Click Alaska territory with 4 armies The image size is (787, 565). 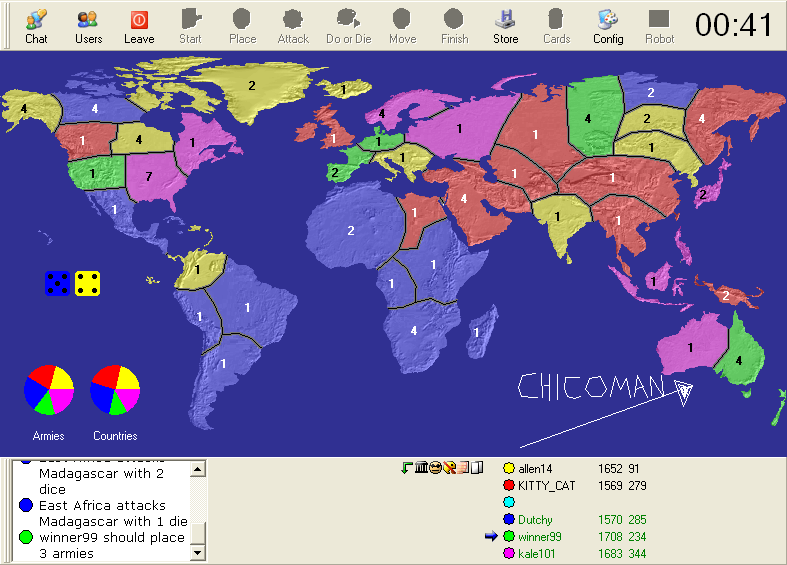(24, 109)
